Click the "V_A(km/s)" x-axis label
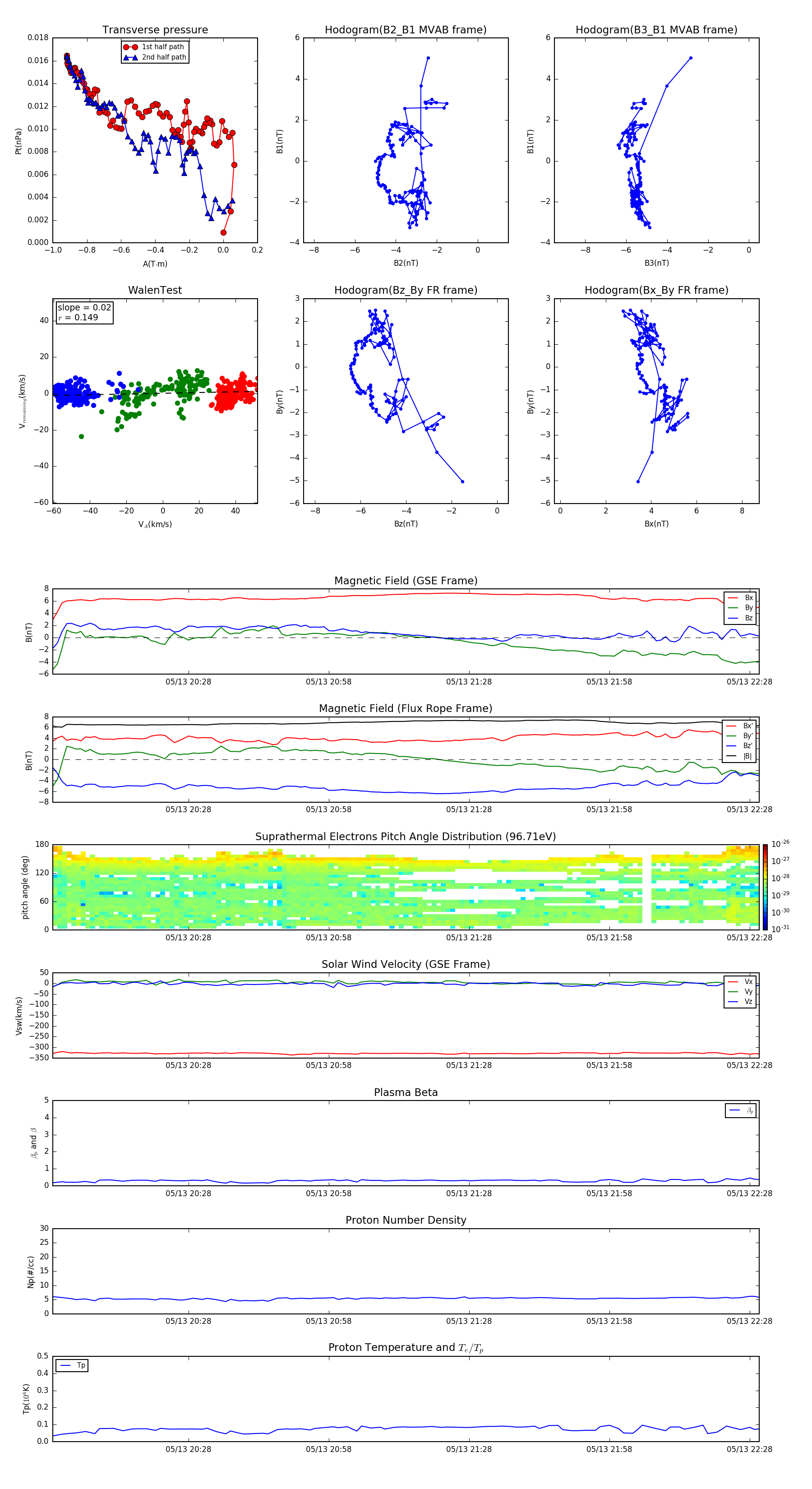The image size is (812, 1489). coord(155,524)
